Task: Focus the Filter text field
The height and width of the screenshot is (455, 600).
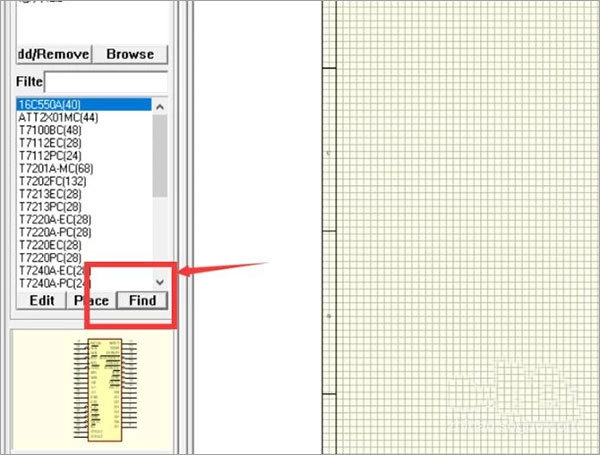Action: [x=105, y=81]
